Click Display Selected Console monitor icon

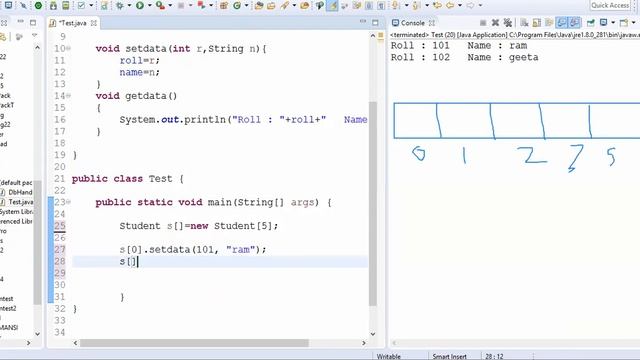pos(603,23)
